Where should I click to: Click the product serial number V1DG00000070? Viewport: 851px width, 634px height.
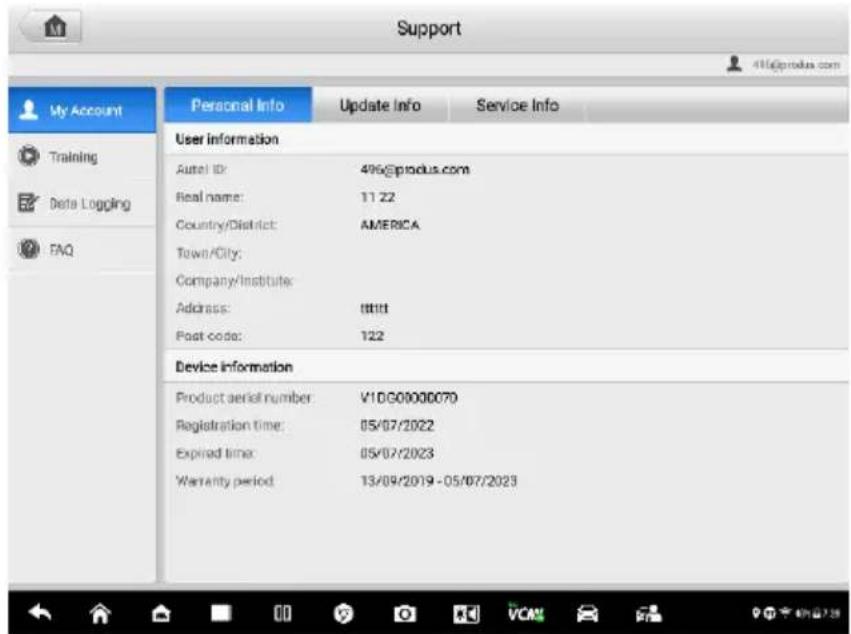pyautogui.click(x=409, y=398)
